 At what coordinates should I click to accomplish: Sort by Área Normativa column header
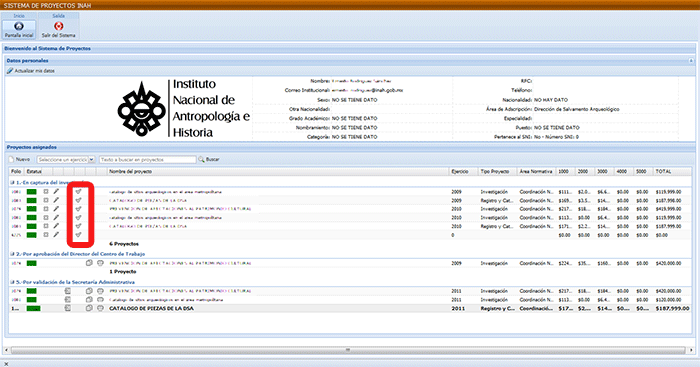tap(536, 171)
